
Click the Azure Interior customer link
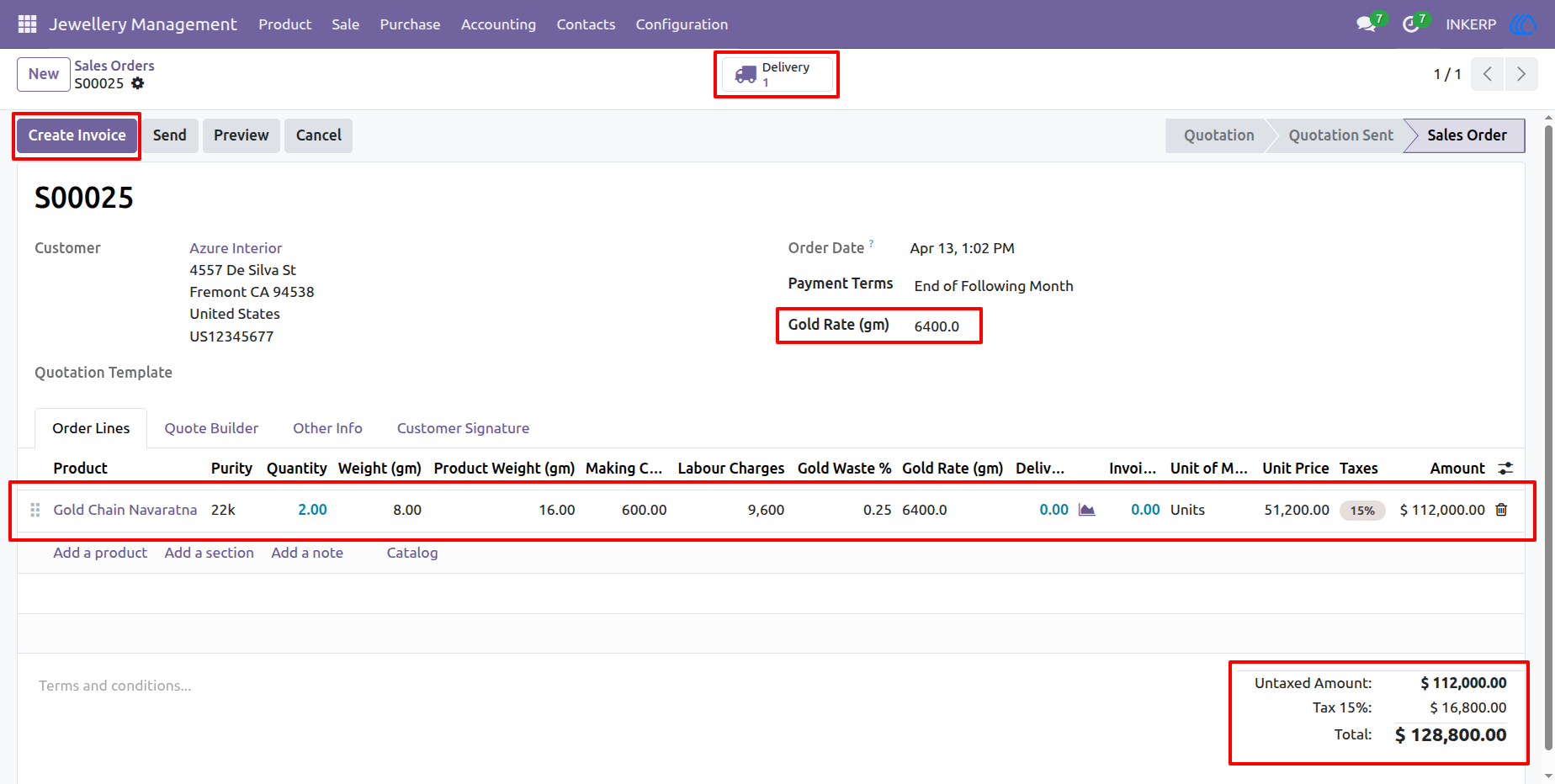pos(236,248)
